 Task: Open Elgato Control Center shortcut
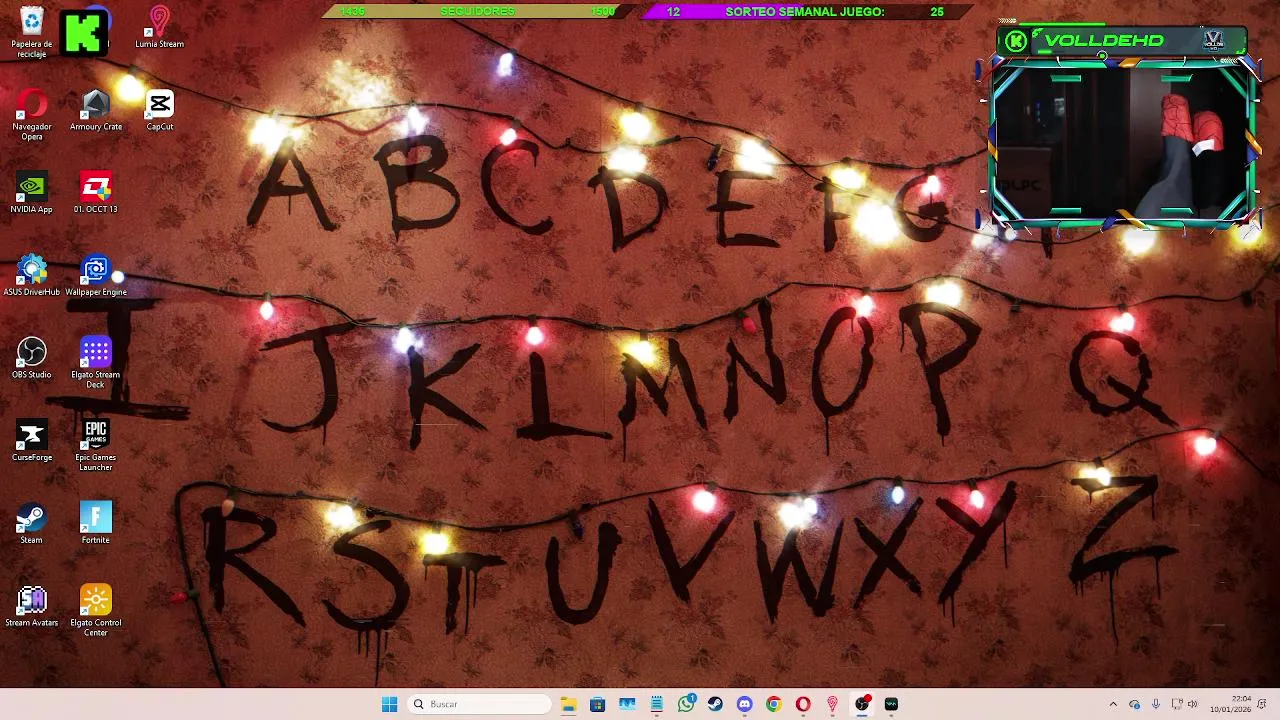(x=96, y=612)
